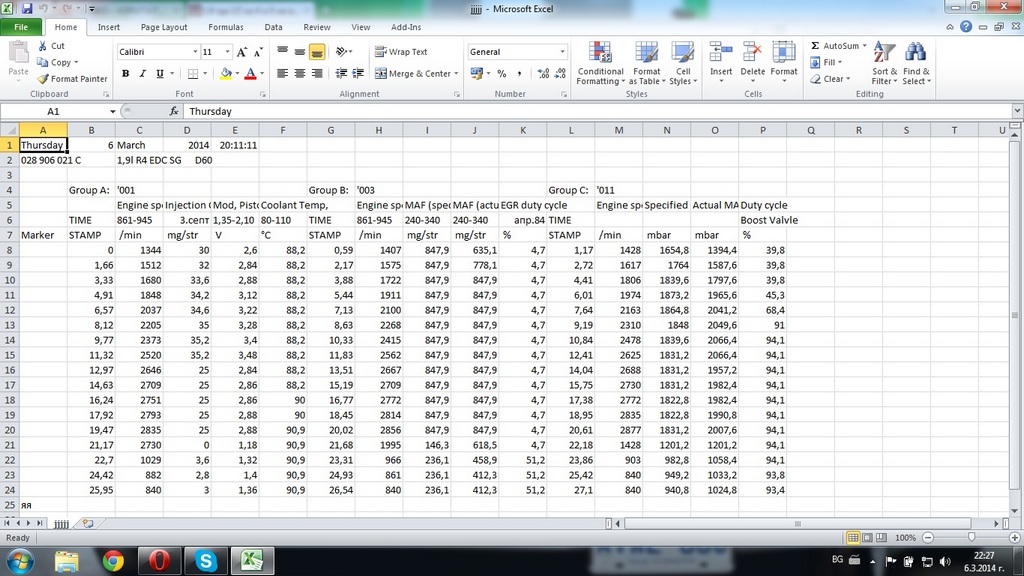Click the Insert Function fx icon

coord(174,112)
